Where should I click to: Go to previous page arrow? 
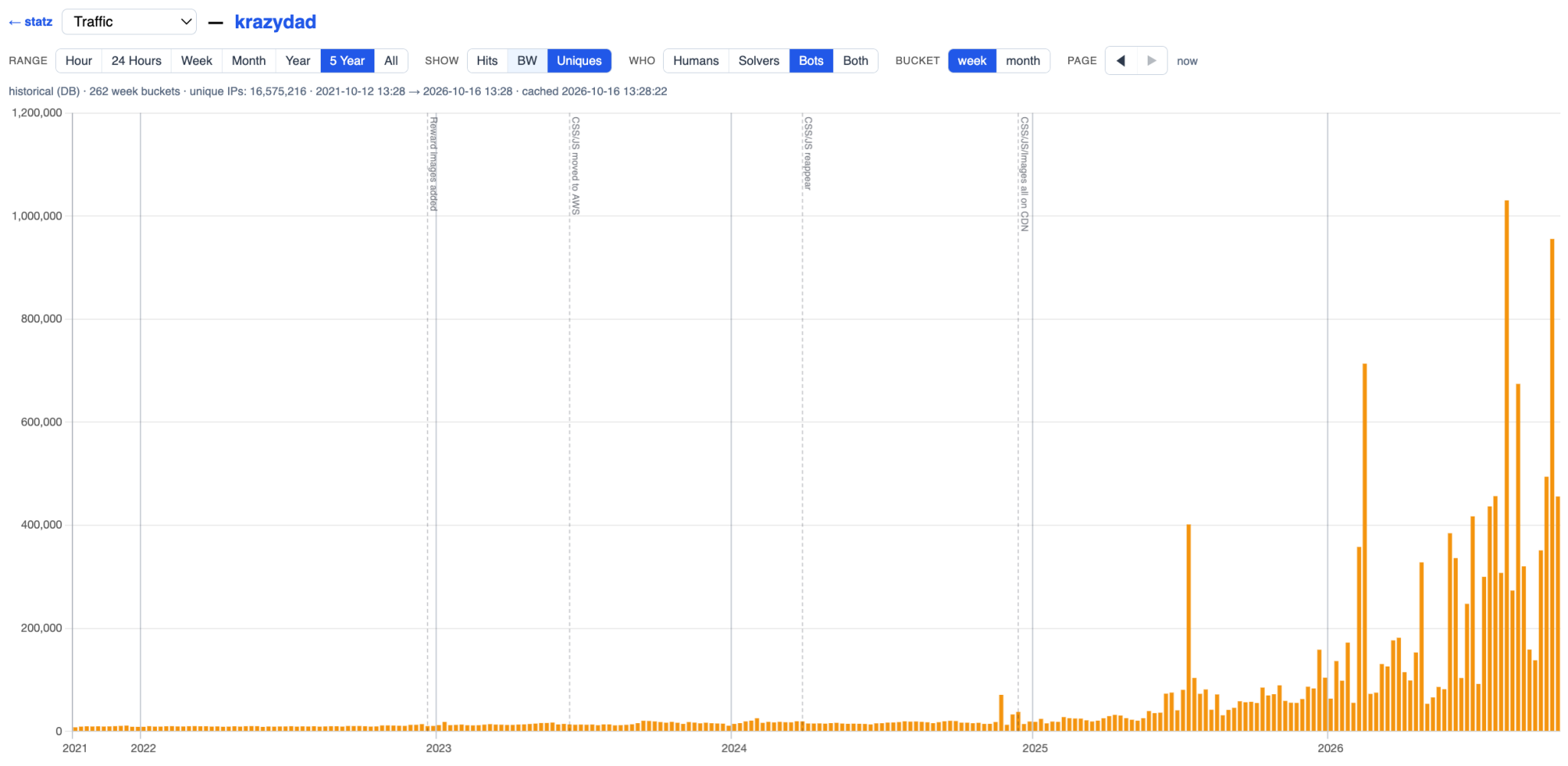1121,61
